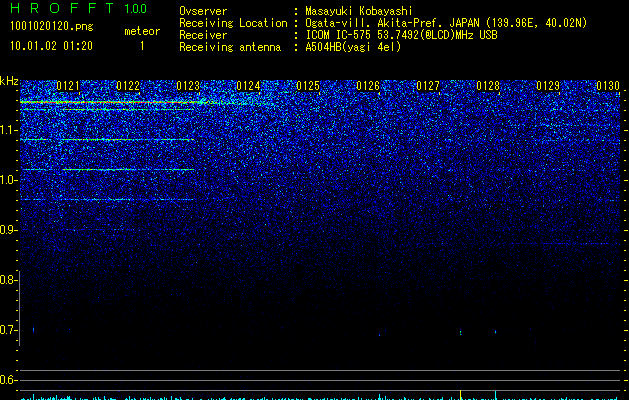This screenshot has width=629, height=400.
Task: Click the meteor count value 1
Action: (142, 46)
